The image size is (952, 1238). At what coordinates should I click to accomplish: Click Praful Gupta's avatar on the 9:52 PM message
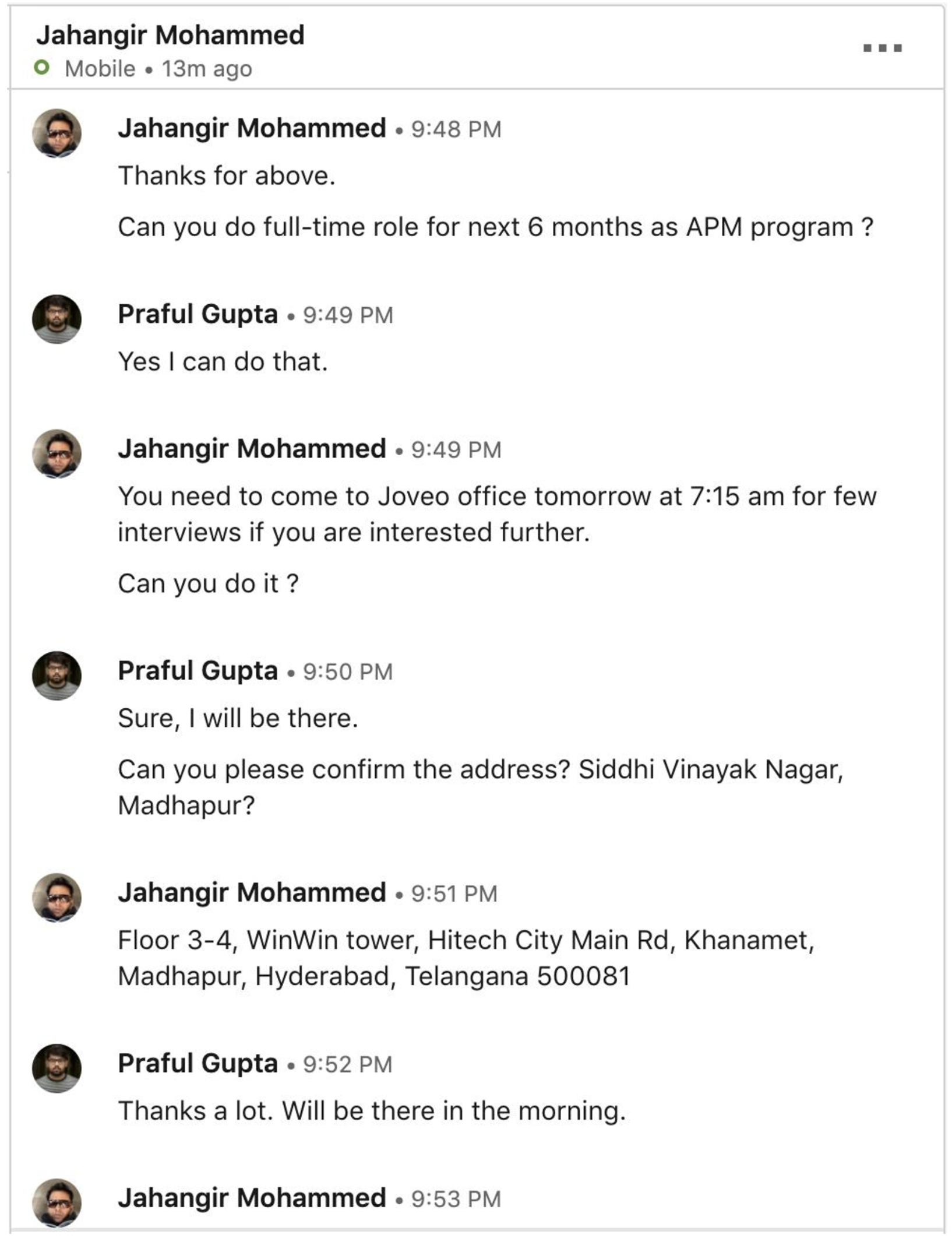(57, 1068)
